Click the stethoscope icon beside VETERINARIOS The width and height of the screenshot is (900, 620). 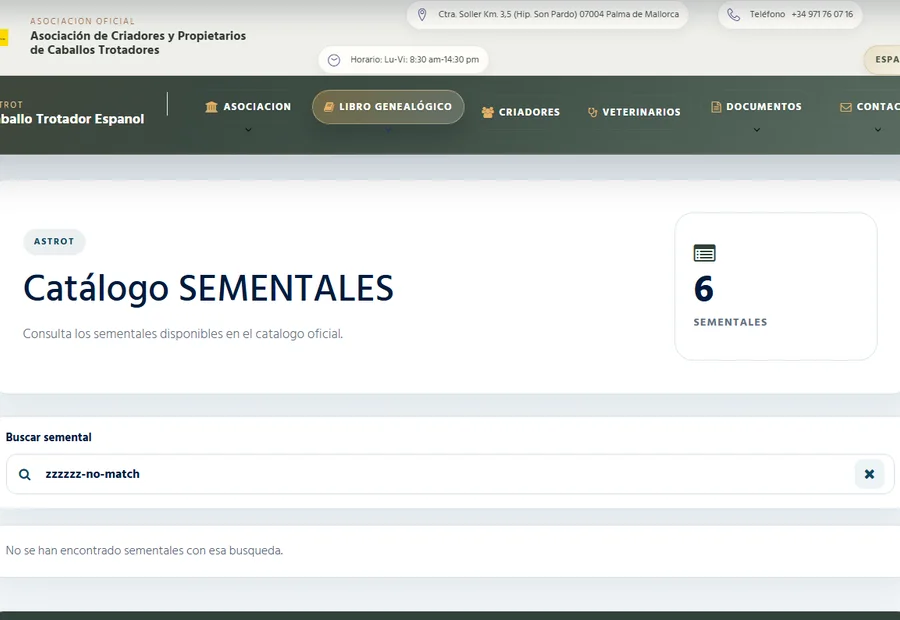[592, 112]
